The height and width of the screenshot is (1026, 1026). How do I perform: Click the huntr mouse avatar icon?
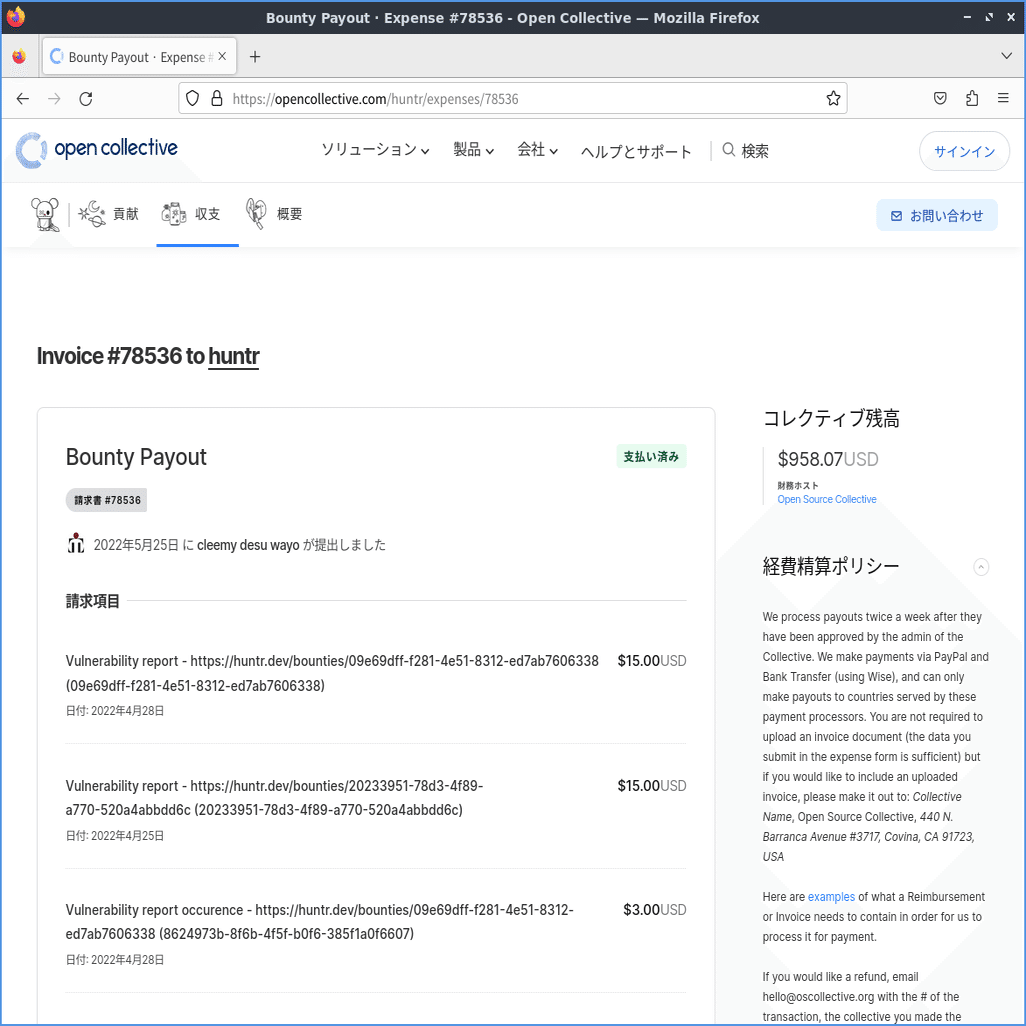click(45, 214)
